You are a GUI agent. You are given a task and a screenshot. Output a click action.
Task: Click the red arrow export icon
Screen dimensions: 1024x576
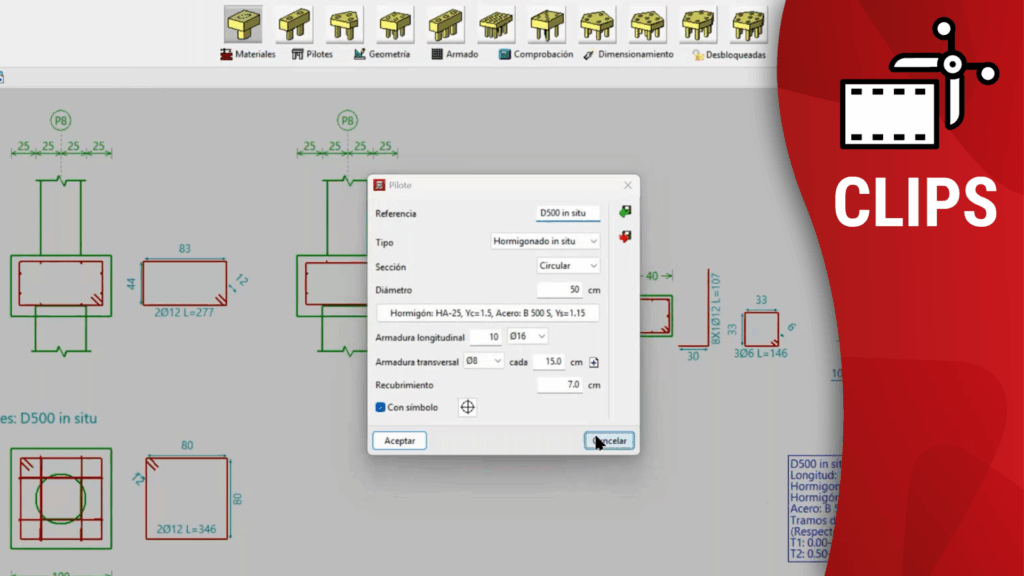point(626,237)
